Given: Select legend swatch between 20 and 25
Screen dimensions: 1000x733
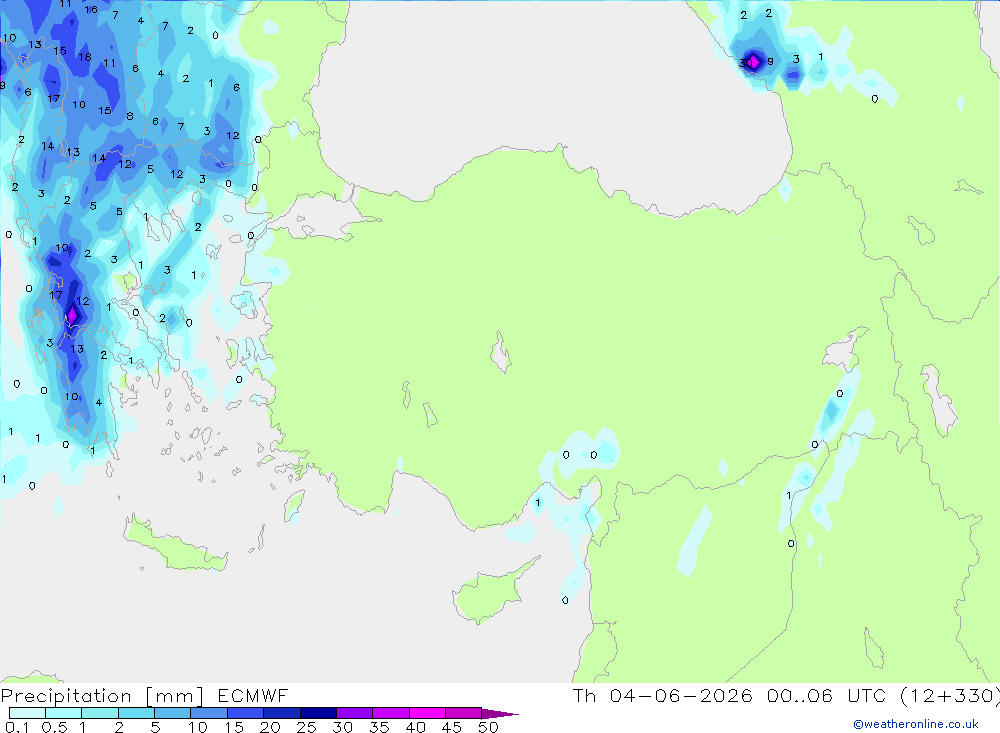Looking at the screenshot, I should click(x=281, y=713).
